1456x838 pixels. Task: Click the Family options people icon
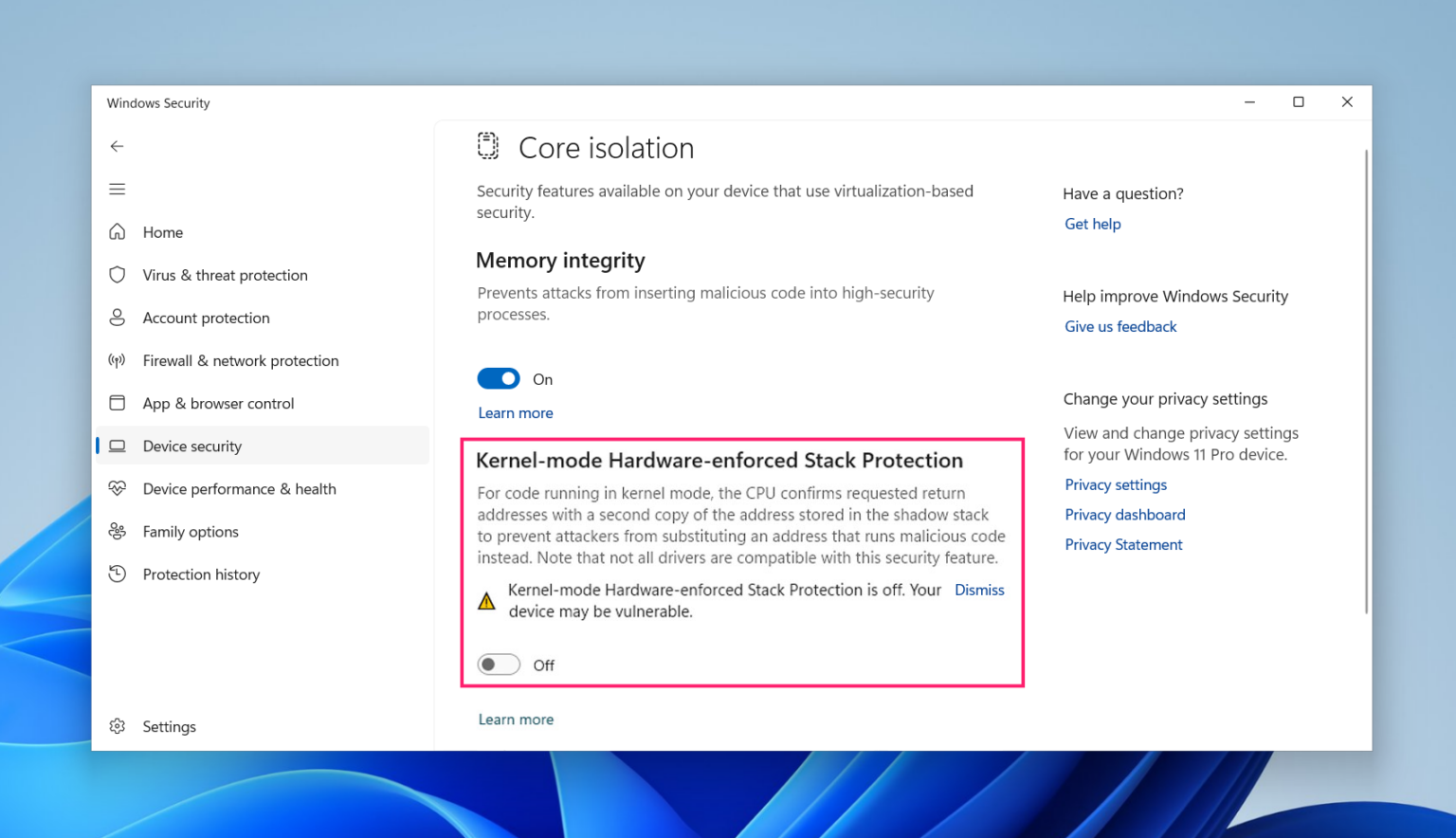[x=117, y=531]
